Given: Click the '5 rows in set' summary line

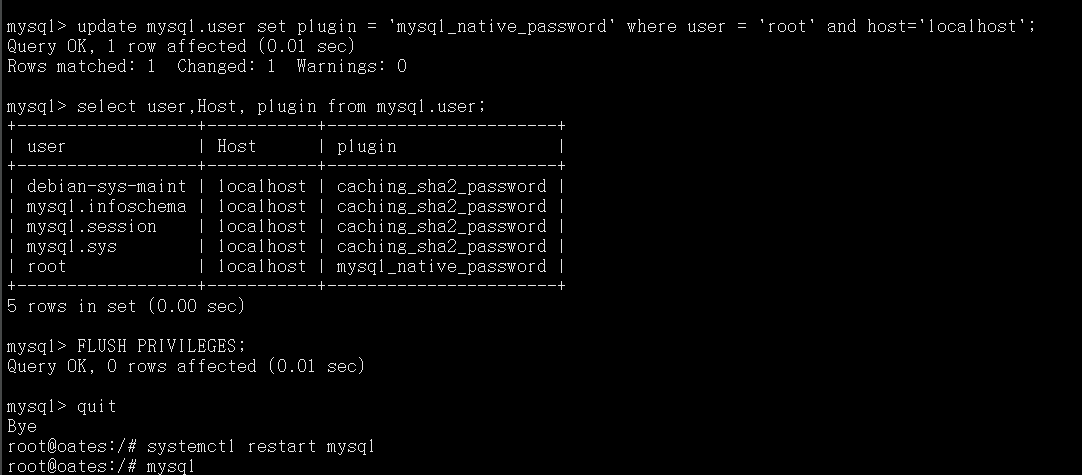Looking at the screenshot, I should pyautogui.click(x=126, y=306).
